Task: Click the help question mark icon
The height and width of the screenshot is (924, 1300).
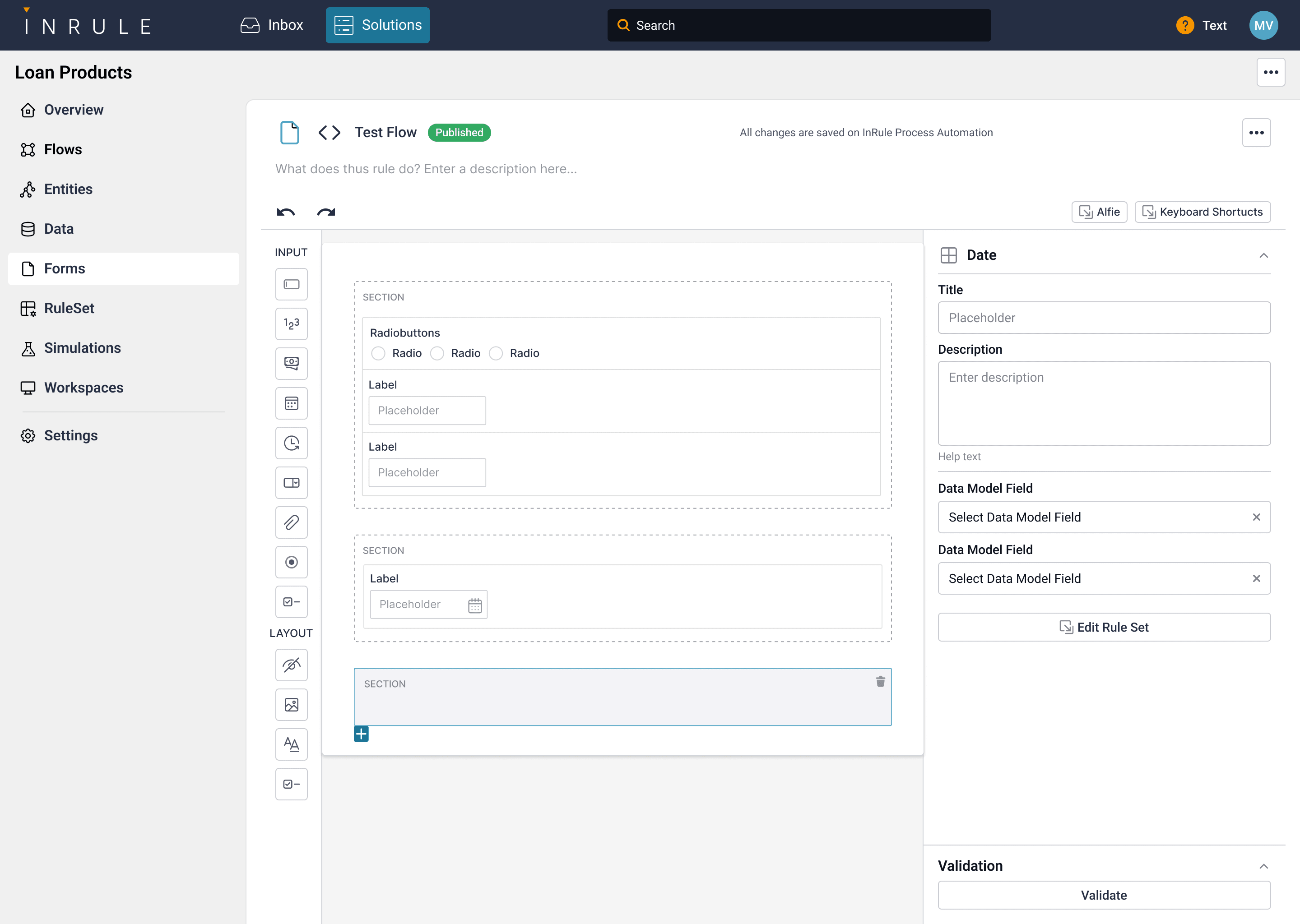Action: coord(1185,26)
